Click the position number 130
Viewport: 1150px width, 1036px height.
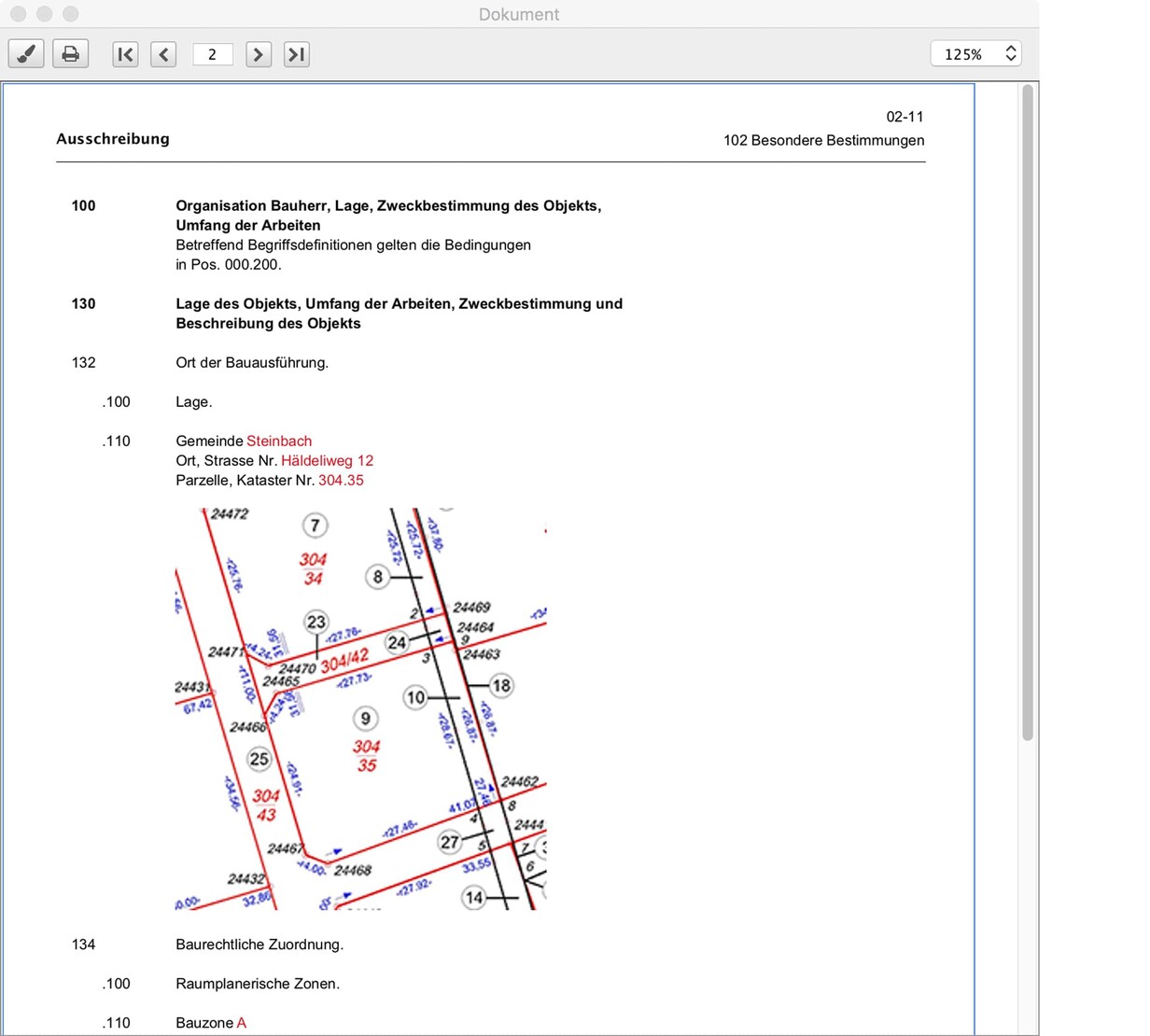(83, 303)
